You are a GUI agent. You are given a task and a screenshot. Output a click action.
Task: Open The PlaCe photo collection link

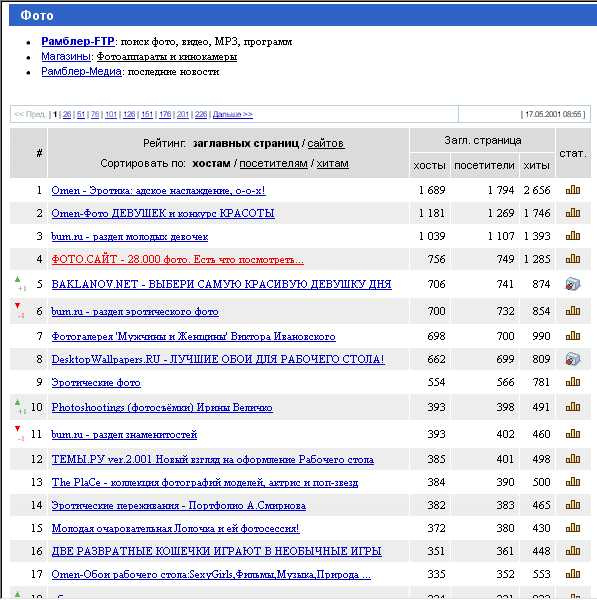[205, 483]
